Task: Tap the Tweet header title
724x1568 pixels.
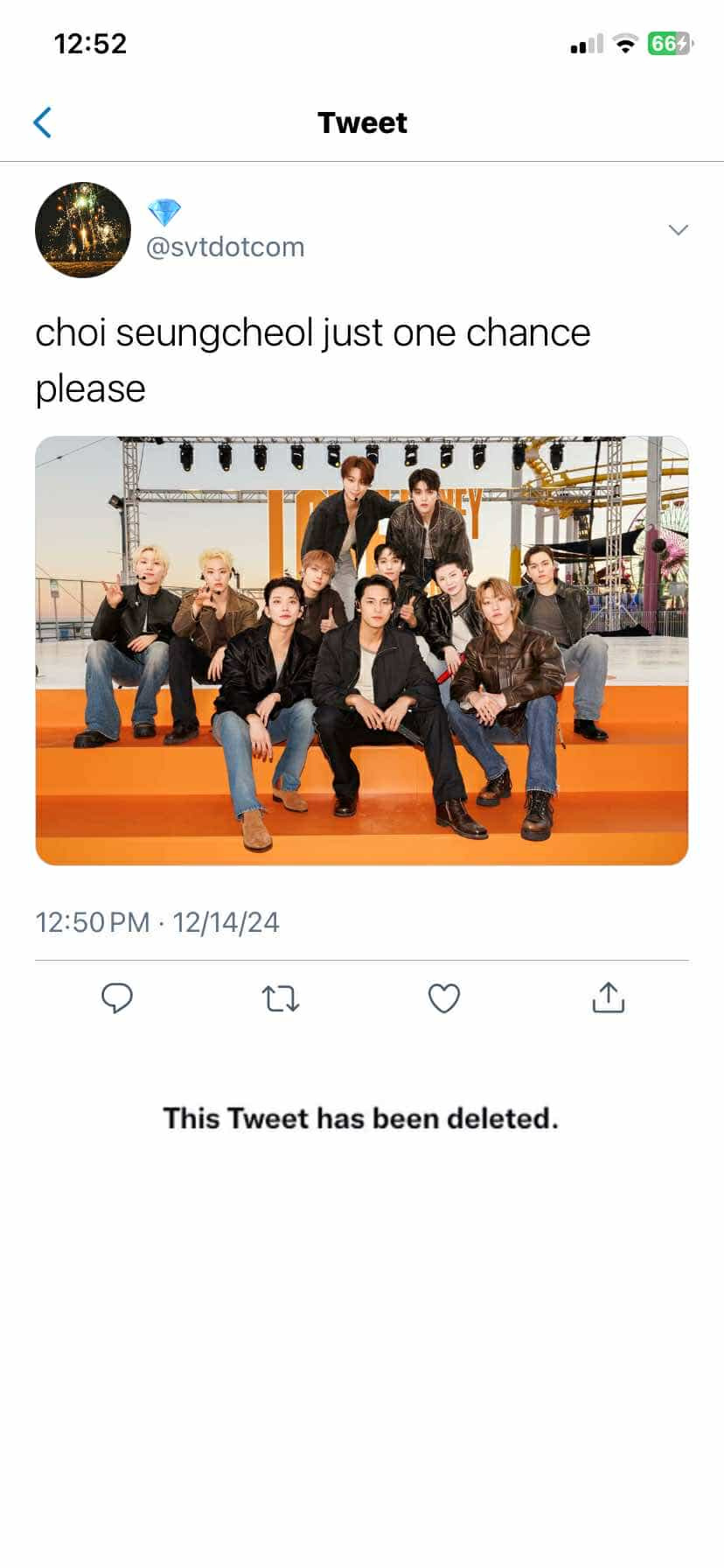Action: pos(362,122)
